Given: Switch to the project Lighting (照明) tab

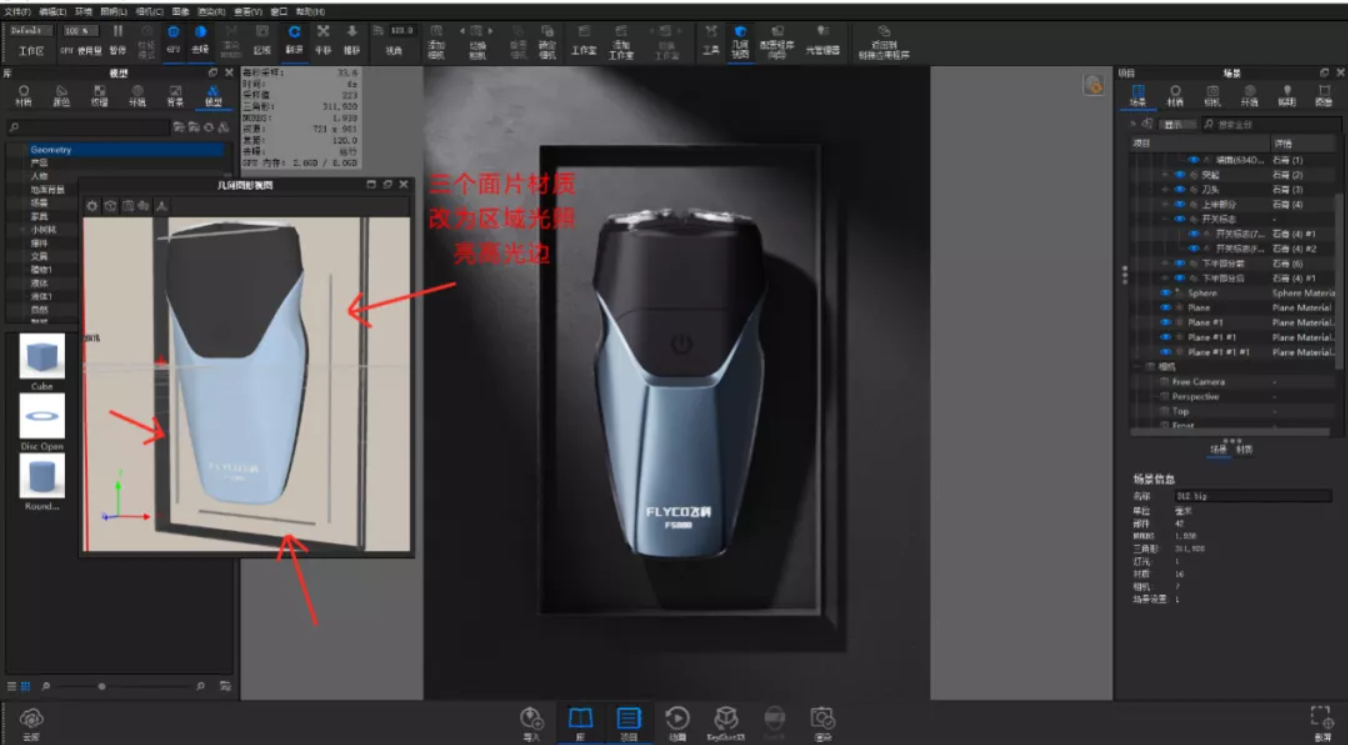Looking at the screenshot, I should click(x=1287, y=95).
